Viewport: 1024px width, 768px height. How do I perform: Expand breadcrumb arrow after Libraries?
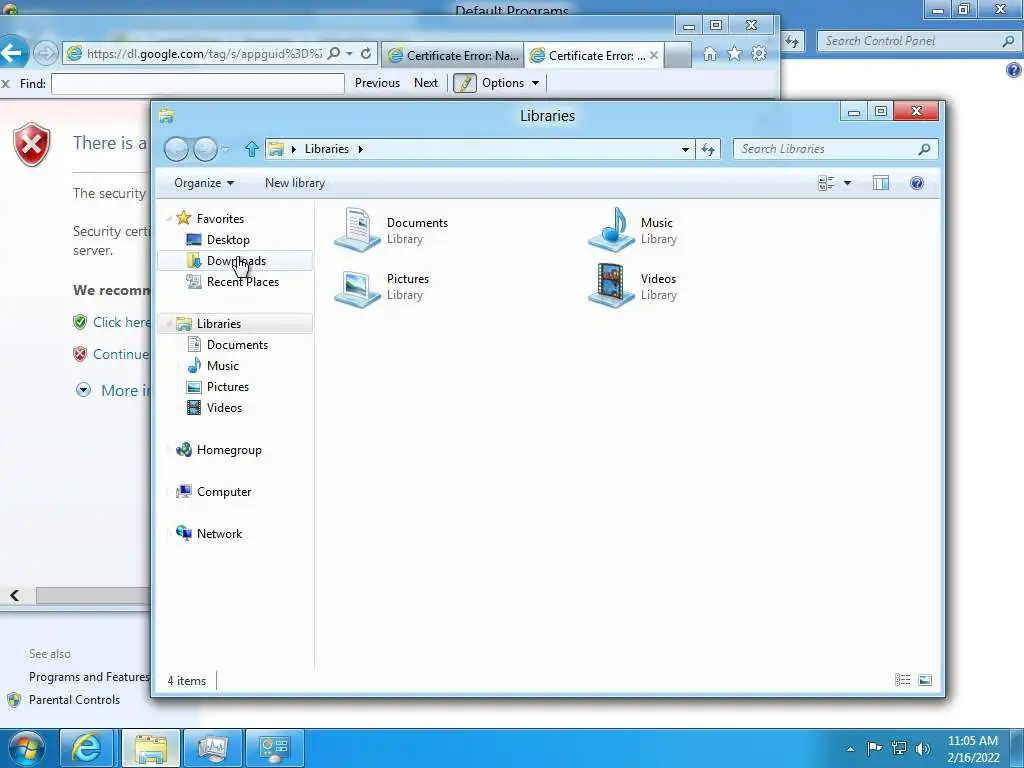[x=360, y=150]
